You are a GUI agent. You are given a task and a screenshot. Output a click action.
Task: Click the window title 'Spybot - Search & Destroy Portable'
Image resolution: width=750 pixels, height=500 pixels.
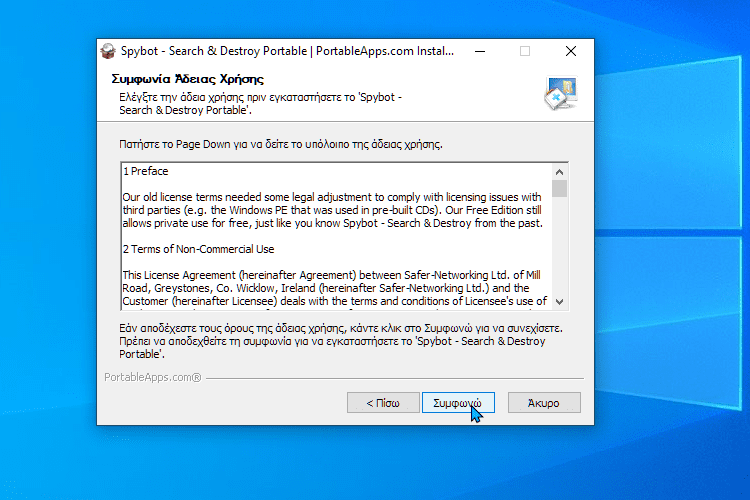tap(287, 51)
